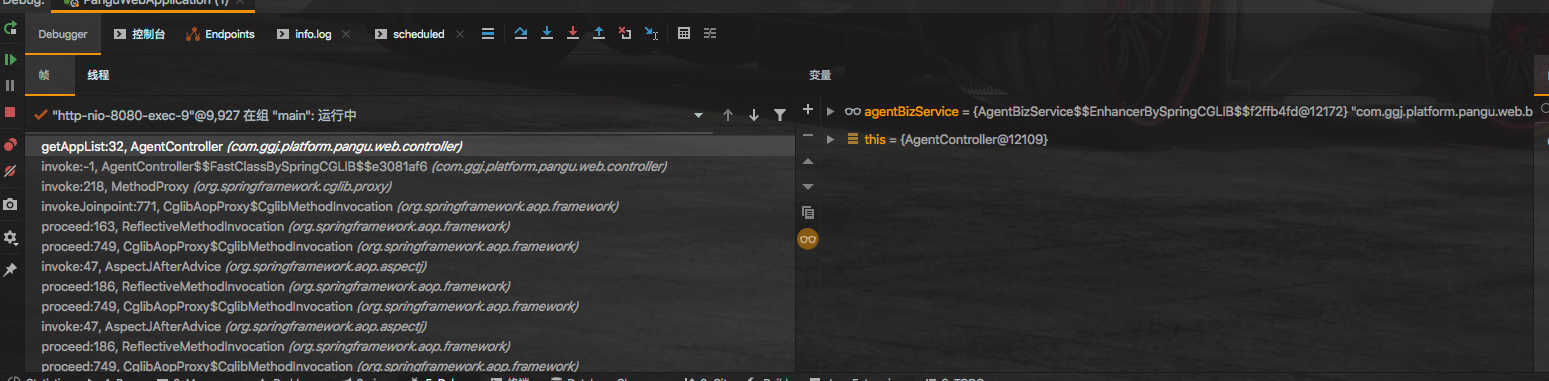Move the watch up in variables panel
Image resolution: width=1549 pixels, height=381 pixels.
808,161
